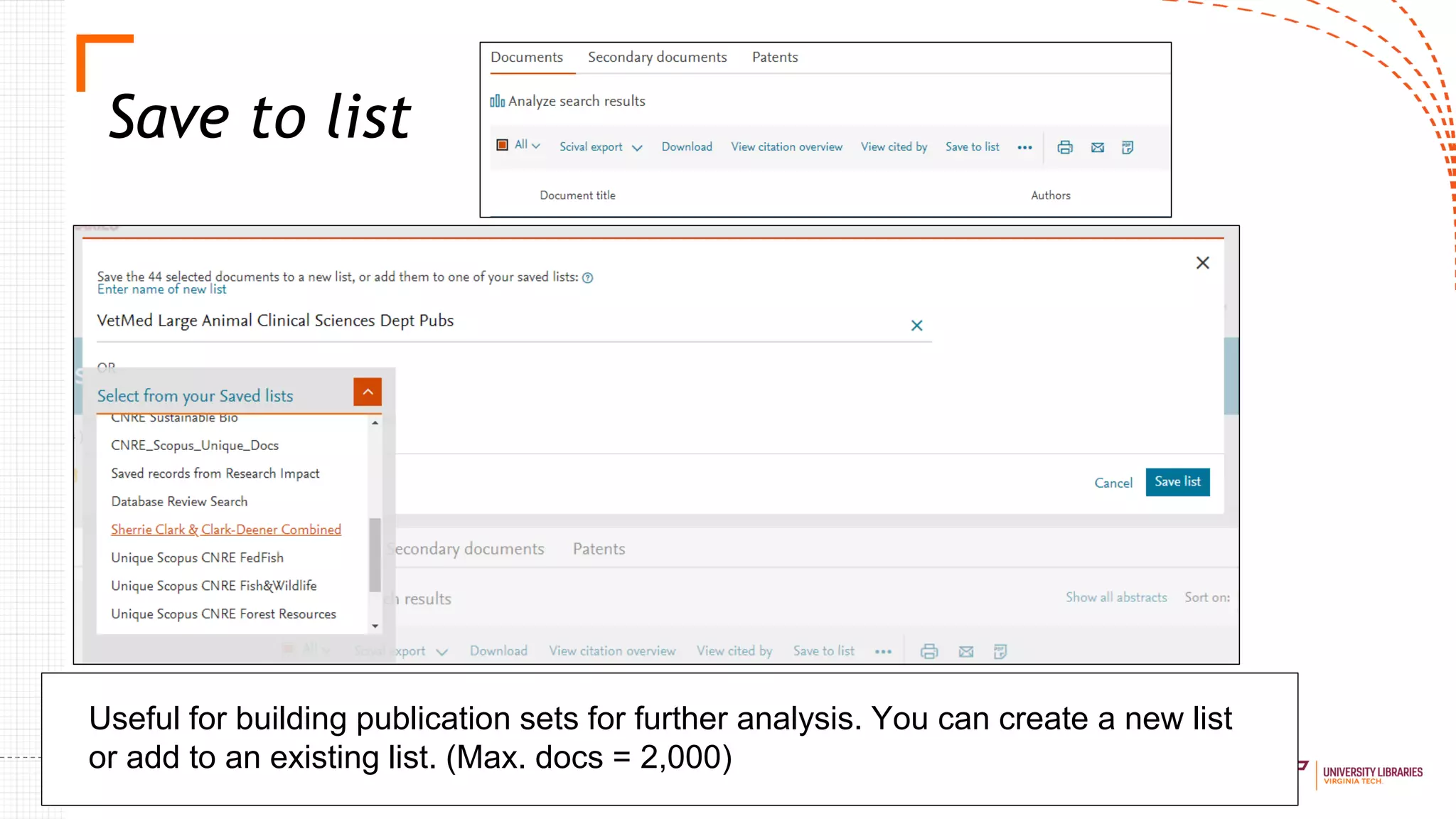Image resolution: width=1456 pixels, height=819 pixels.
Task: Click dimmed View cited by in lower toolbar
Action: (x=734, y=651)
